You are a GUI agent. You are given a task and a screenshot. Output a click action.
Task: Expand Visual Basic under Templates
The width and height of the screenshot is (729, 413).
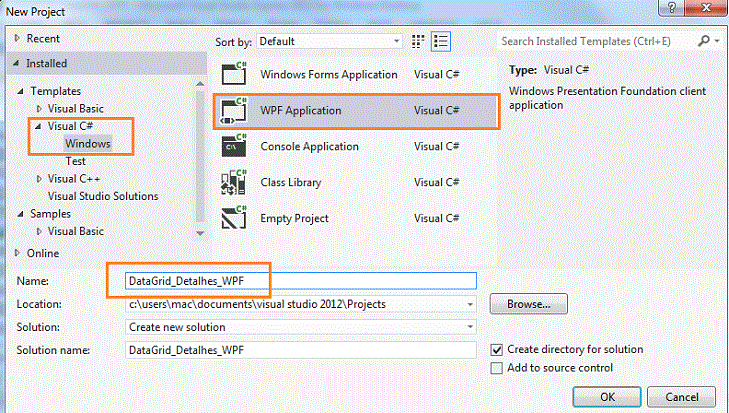click(x=39, y=109)
